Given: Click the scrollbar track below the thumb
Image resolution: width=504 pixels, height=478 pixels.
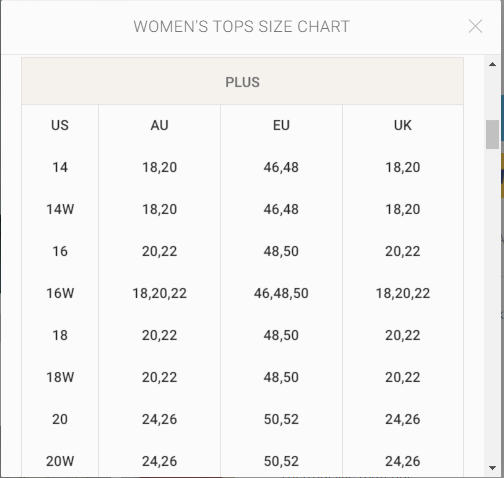Looking at the screenshot, I should 492,300.
